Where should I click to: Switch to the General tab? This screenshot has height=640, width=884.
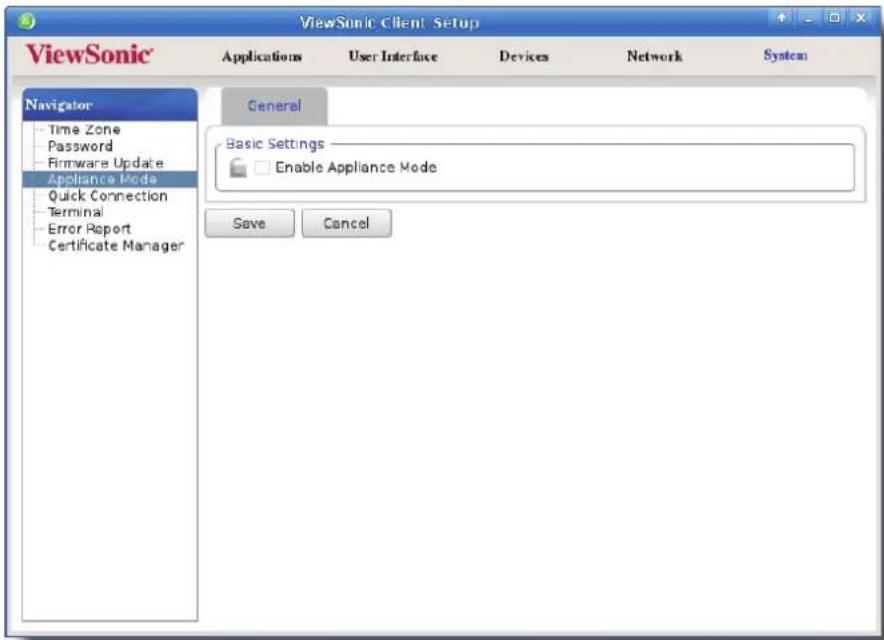274,106
